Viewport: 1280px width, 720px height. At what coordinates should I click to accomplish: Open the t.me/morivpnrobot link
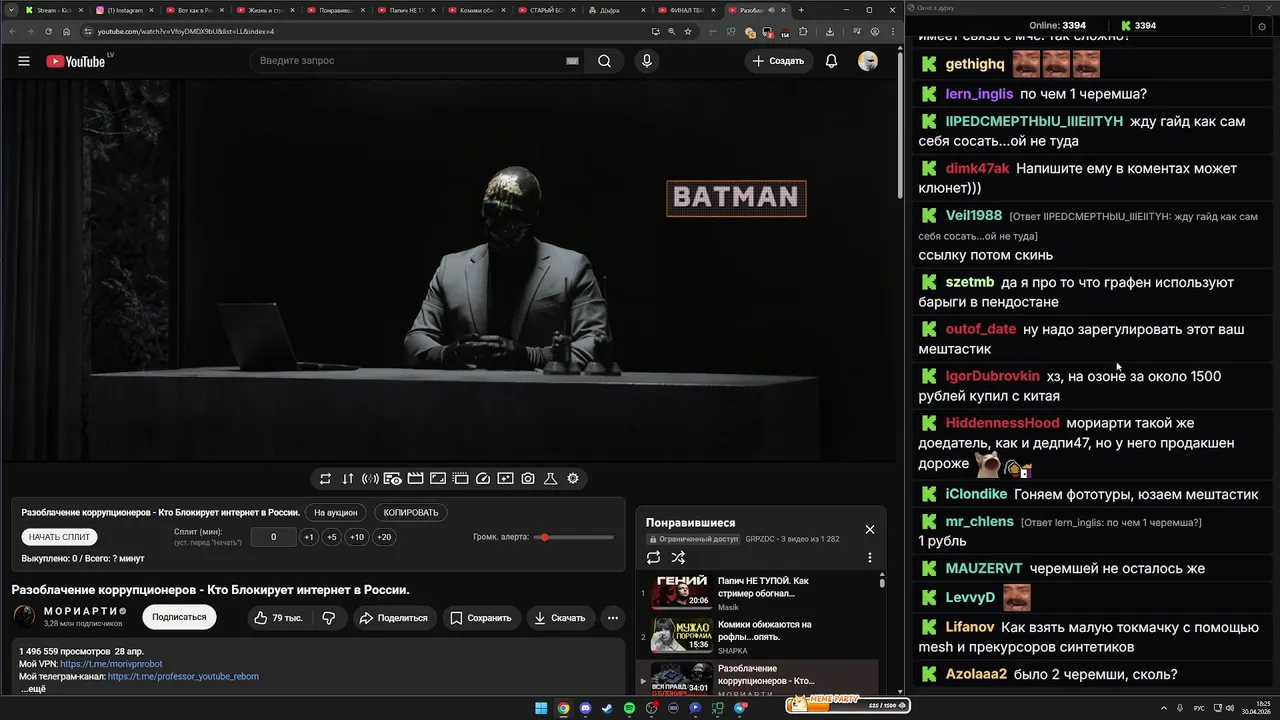click(x=111, y=664)
